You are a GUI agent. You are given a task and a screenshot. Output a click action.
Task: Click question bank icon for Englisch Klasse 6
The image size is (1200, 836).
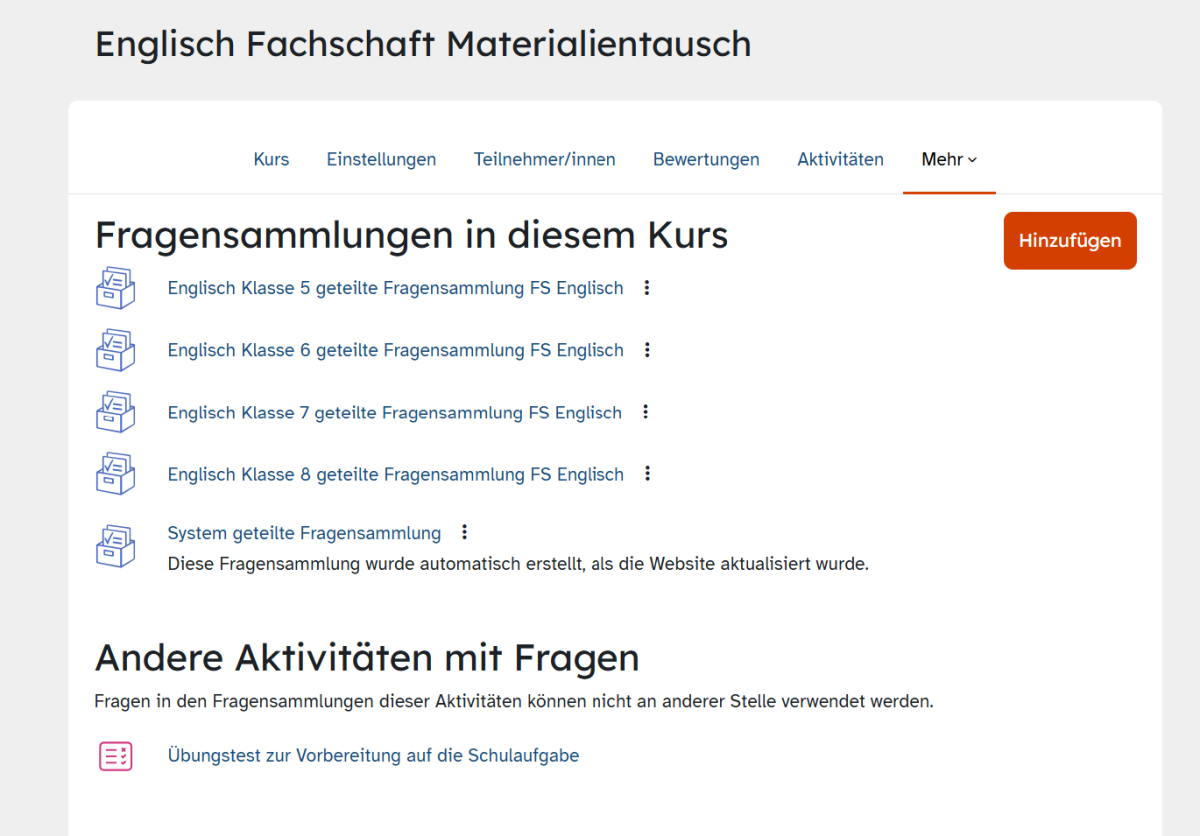coord(115,349)
